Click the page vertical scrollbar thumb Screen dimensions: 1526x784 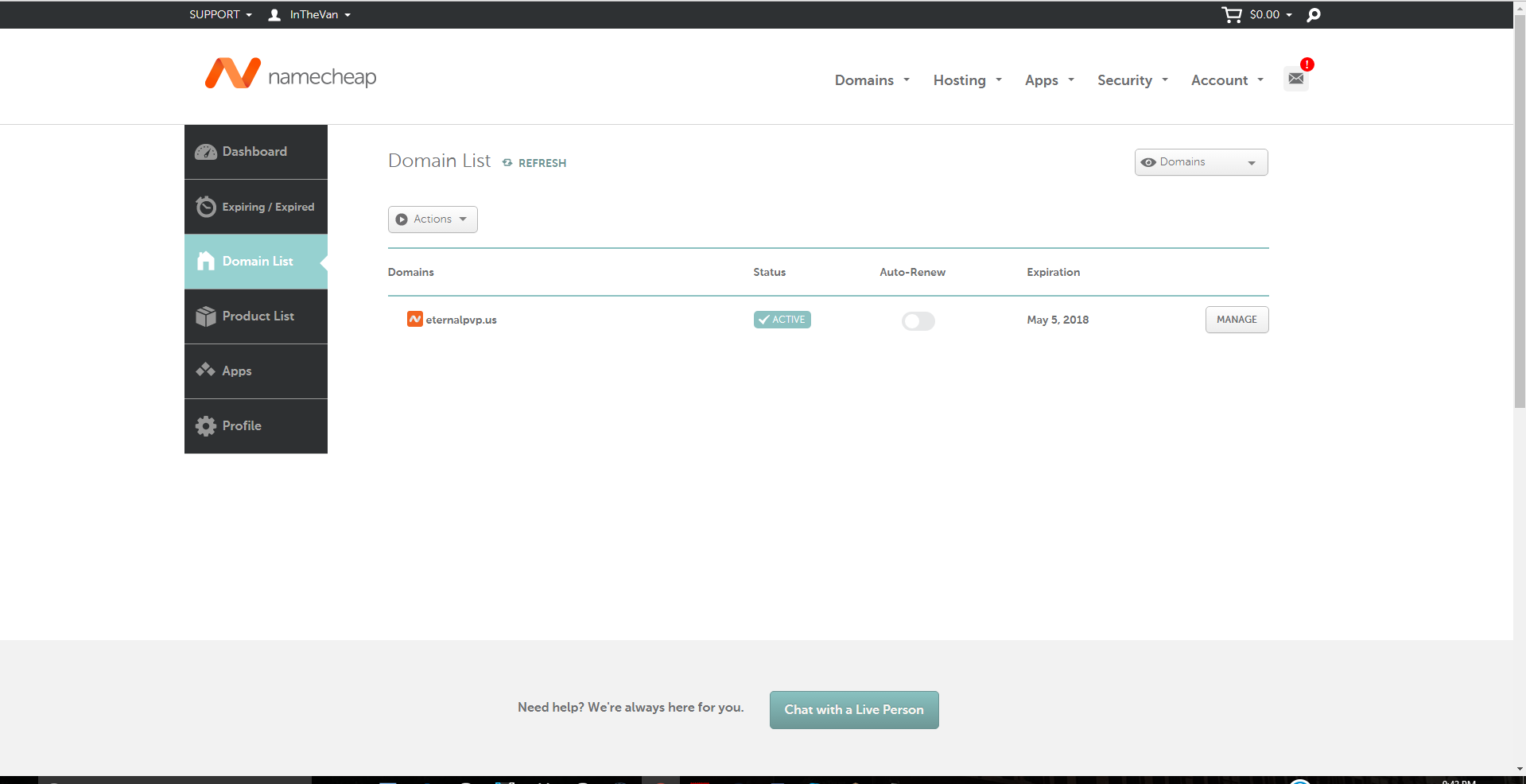[1520, 211]
